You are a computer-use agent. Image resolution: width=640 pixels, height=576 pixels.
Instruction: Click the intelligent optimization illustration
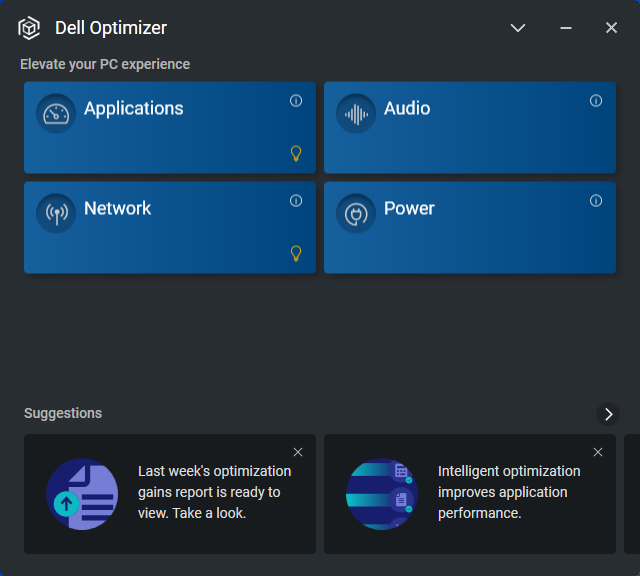coord(382,494)
